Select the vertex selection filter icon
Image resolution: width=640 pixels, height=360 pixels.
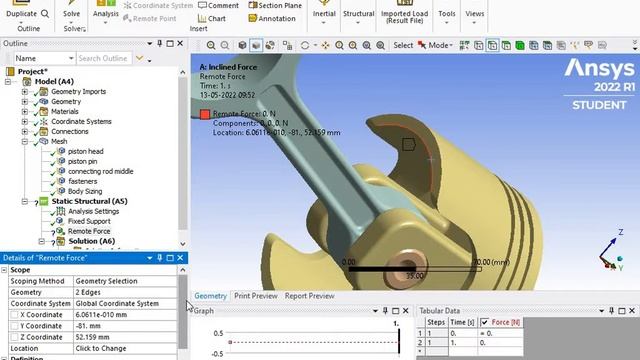click(478, 45)
